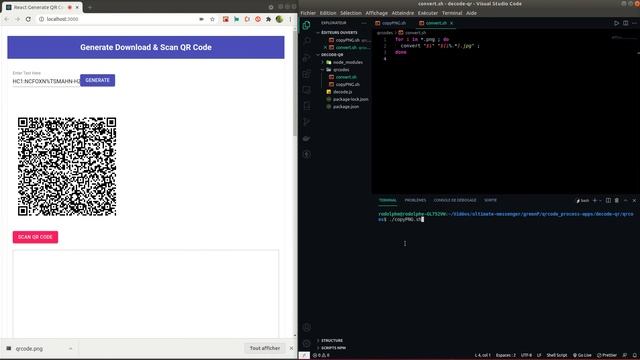Close the convert.sh editor tab
Viewport: 640px width, 360px height.
tap(451, 23)
